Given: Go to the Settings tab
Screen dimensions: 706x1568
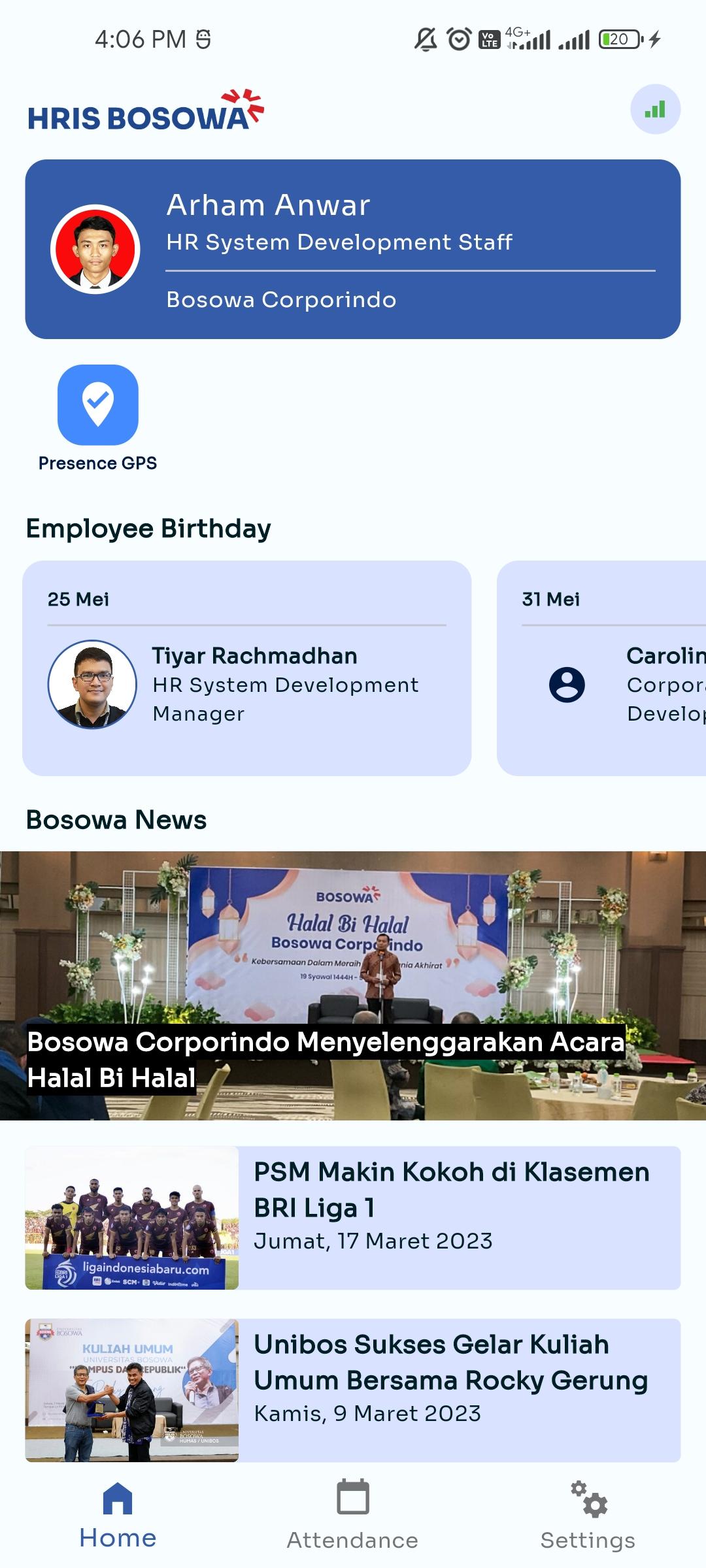Looking at the screenshot, I should [x=588, y=1515].
